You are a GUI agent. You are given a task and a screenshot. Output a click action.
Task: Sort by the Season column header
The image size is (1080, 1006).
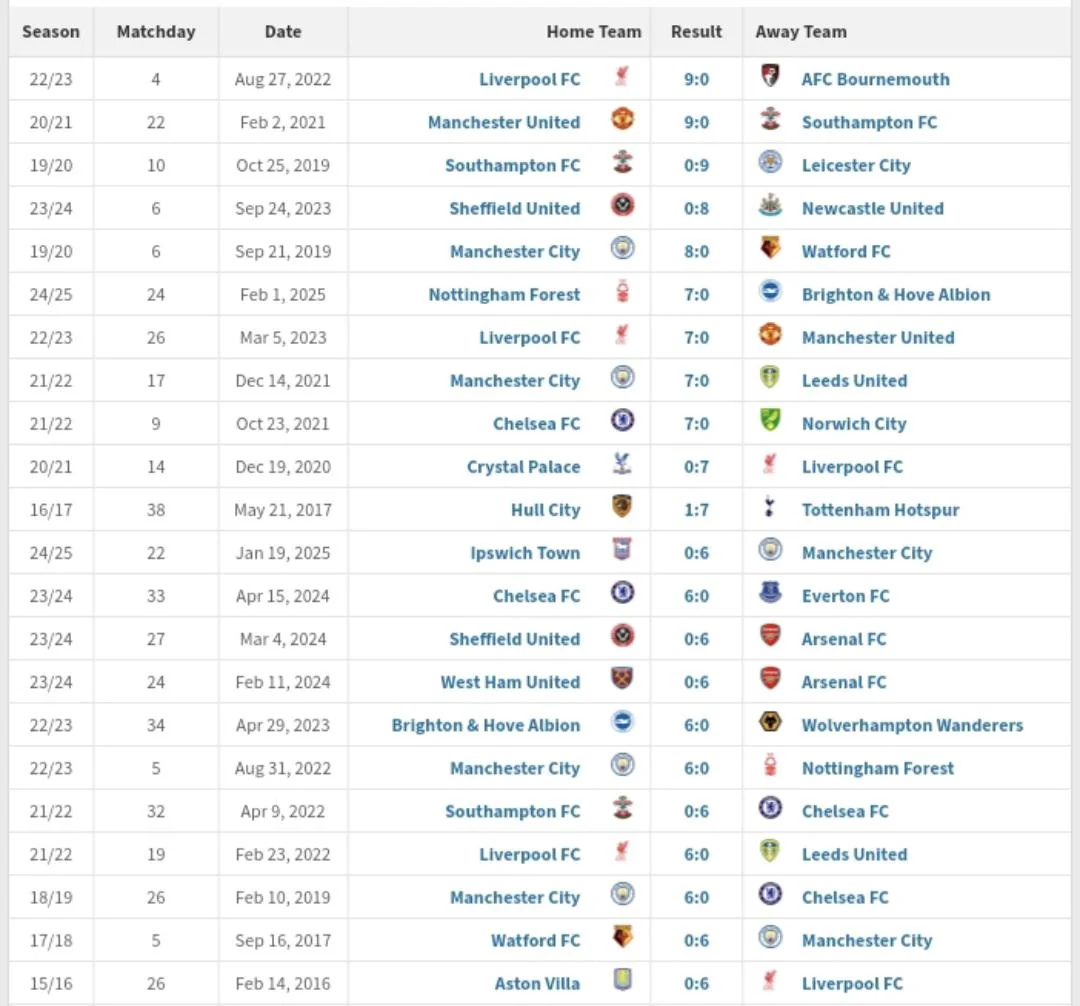[x=51, y=32]
